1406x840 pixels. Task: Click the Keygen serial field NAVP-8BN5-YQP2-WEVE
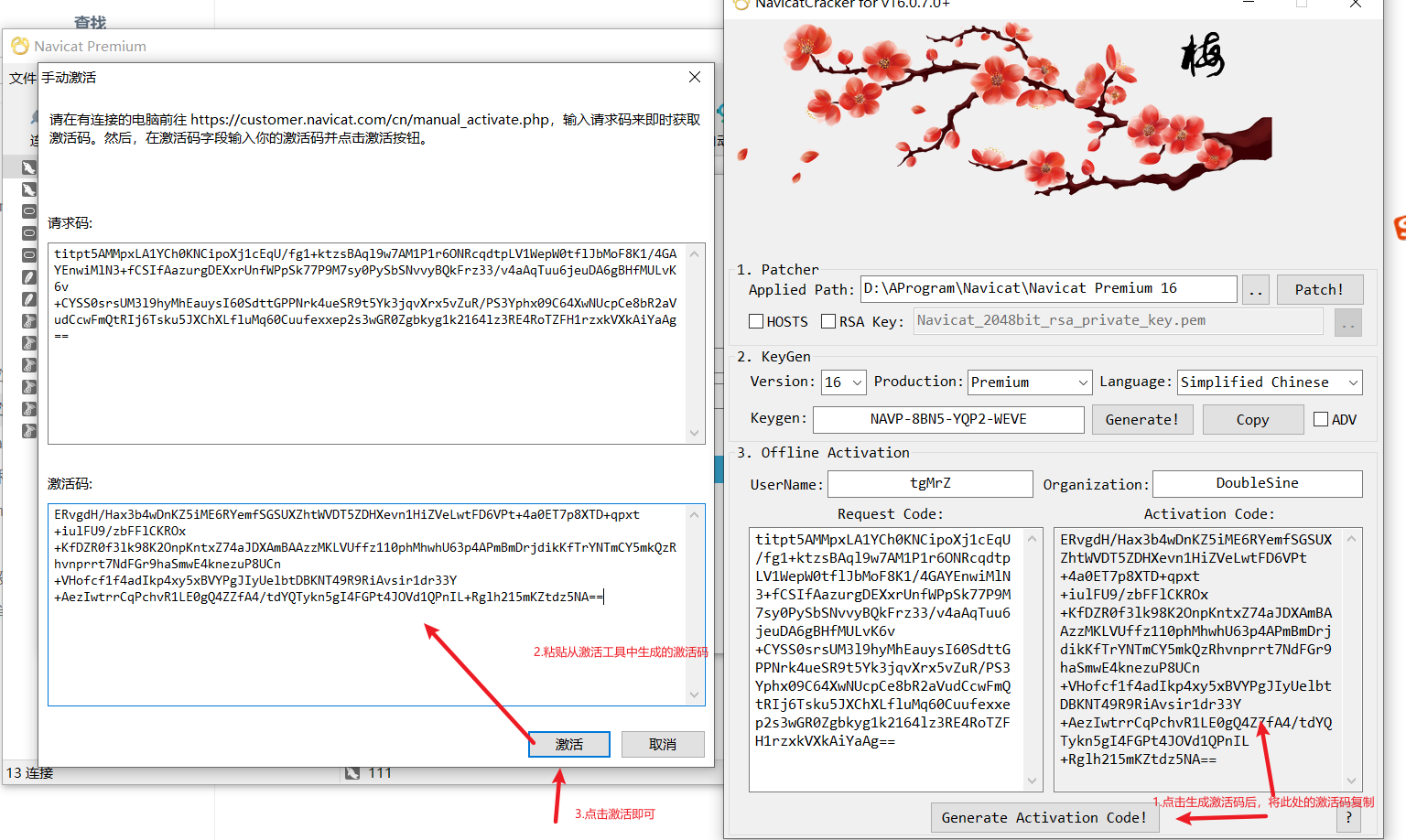948,419
